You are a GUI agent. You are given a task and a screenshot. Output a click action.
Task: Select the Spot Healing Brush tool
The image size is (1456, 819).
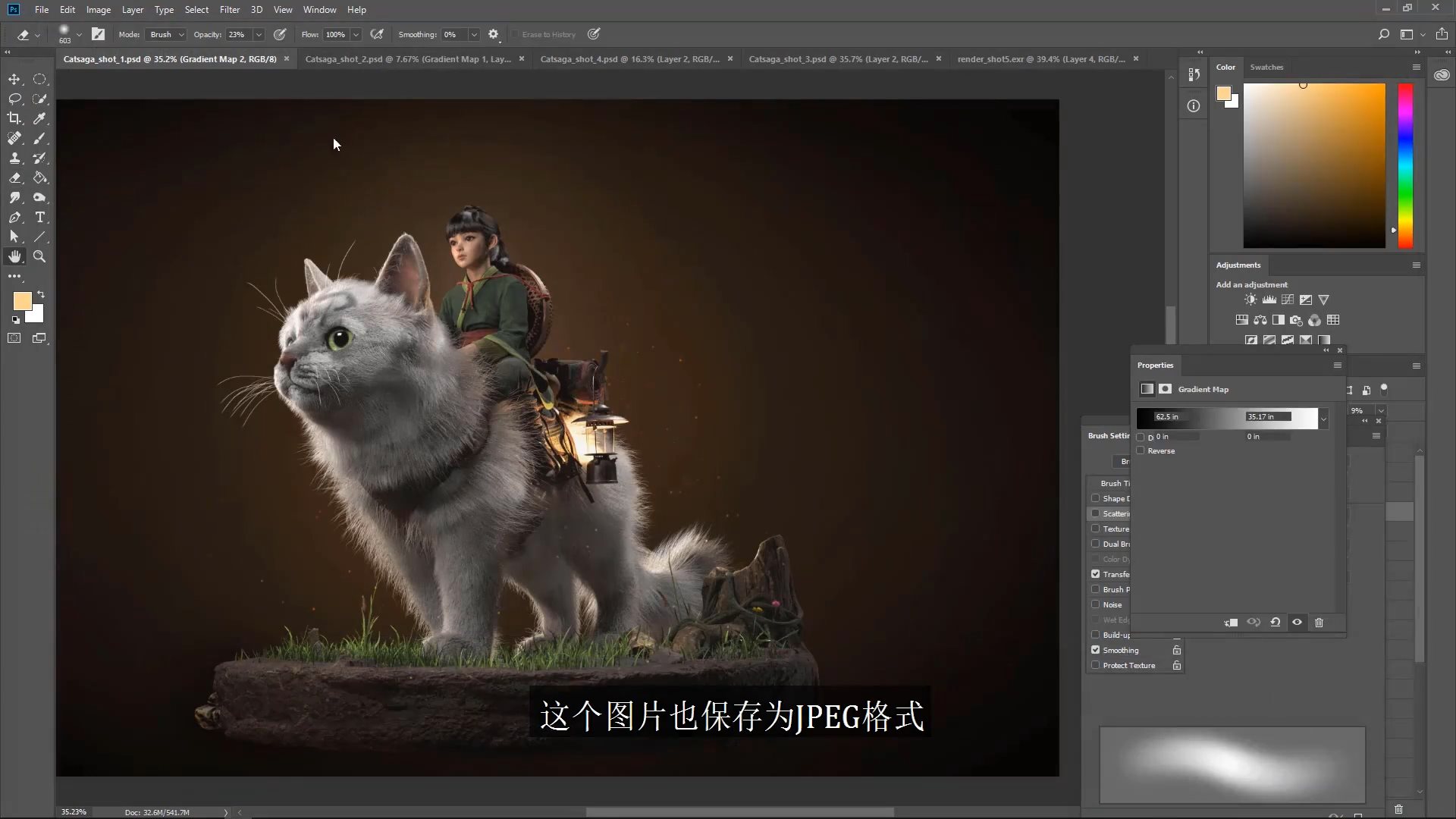point(14,138)
